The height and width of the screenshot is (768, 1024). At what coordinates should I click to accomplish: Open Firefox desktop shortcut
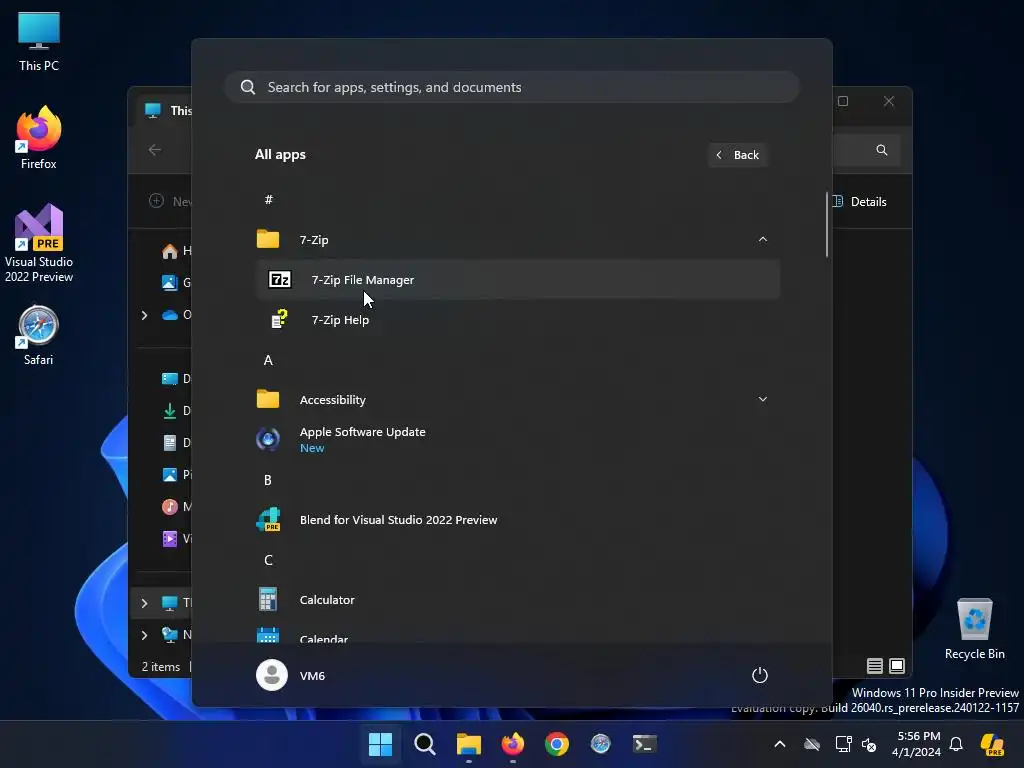pyautogui.click(x=39, y=138)
